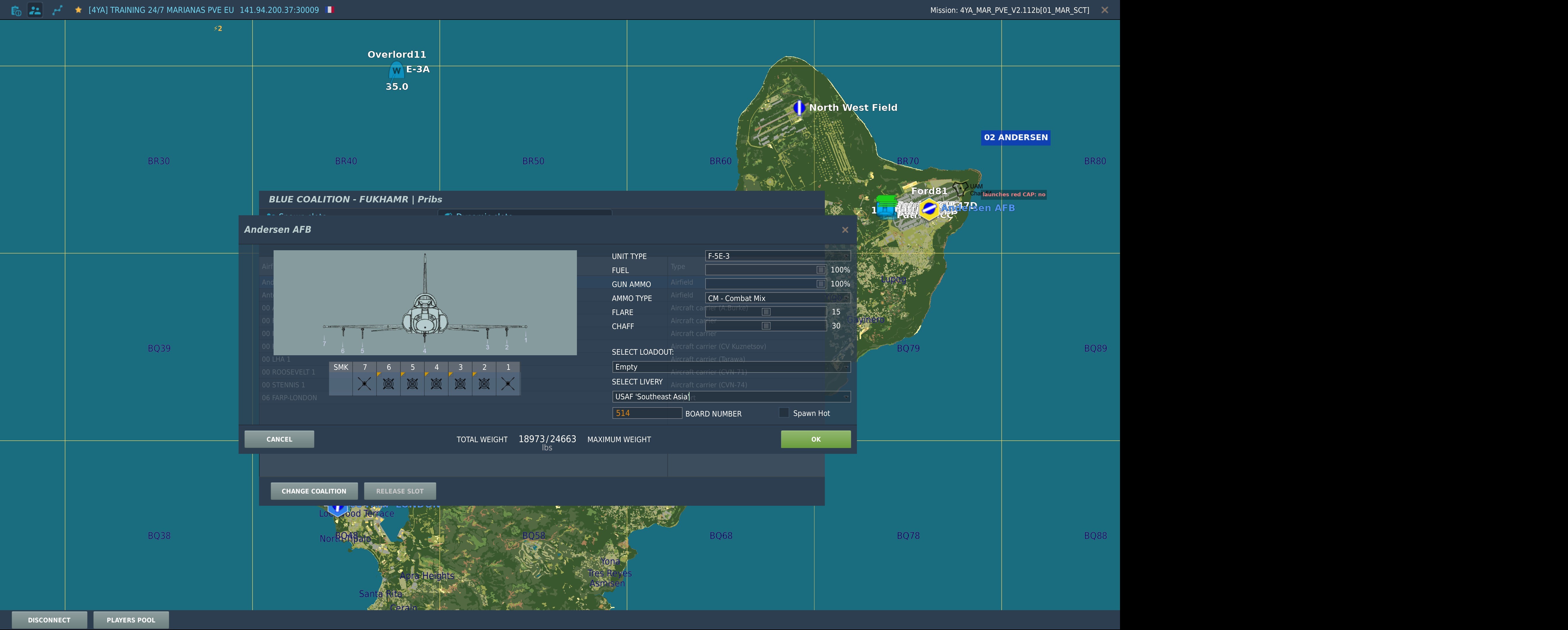This screenshot has height=630, width=1568.
Task: Click the favorite star next to server name
Action: 78,10
